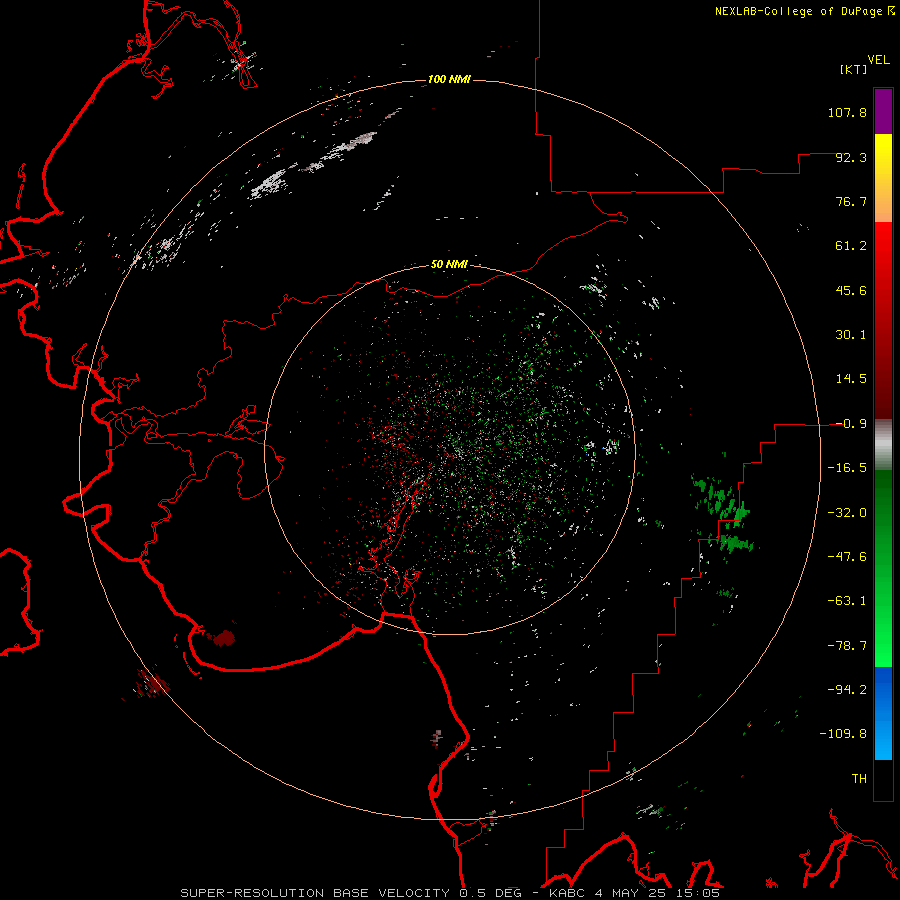Click the 76.7 legend value
Image resolution: width=900 pixels, height=900 pixels.
click(x=851, y=201)
